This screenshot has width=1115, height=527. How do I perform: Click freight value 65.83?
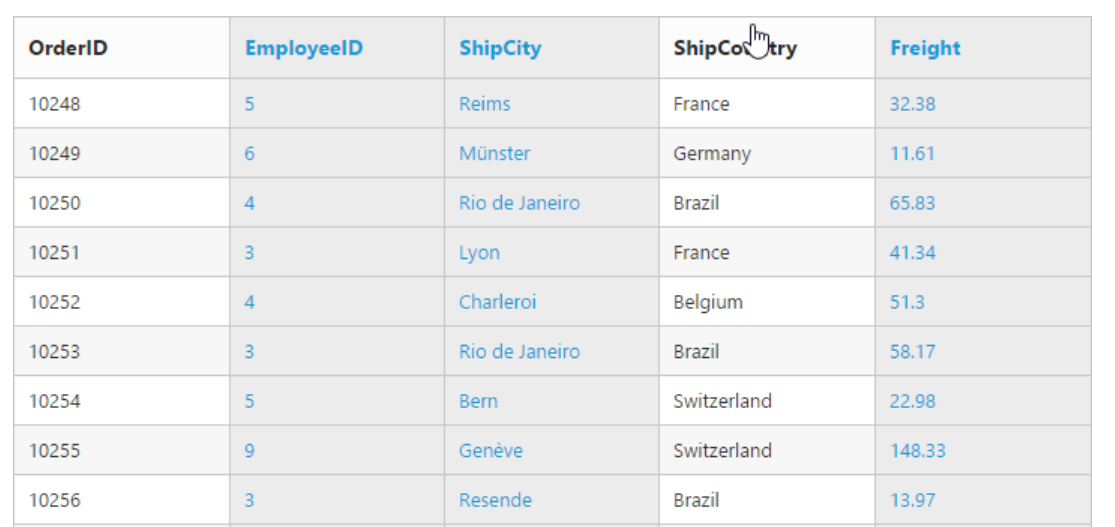pyautogui.click(x=912, y=203)
